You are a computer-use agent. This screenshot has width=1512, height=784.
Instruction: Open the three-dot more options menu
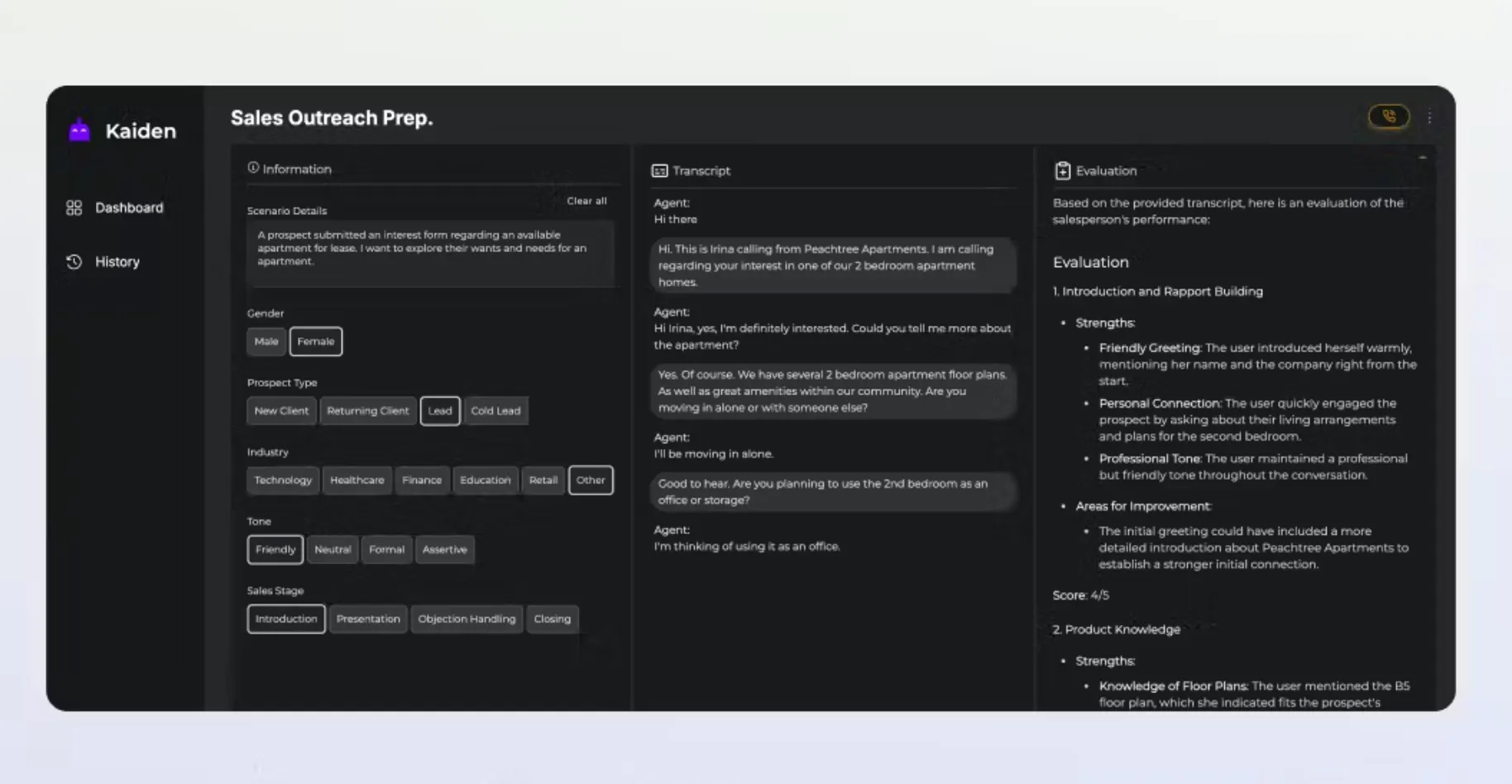point(1429,117)
